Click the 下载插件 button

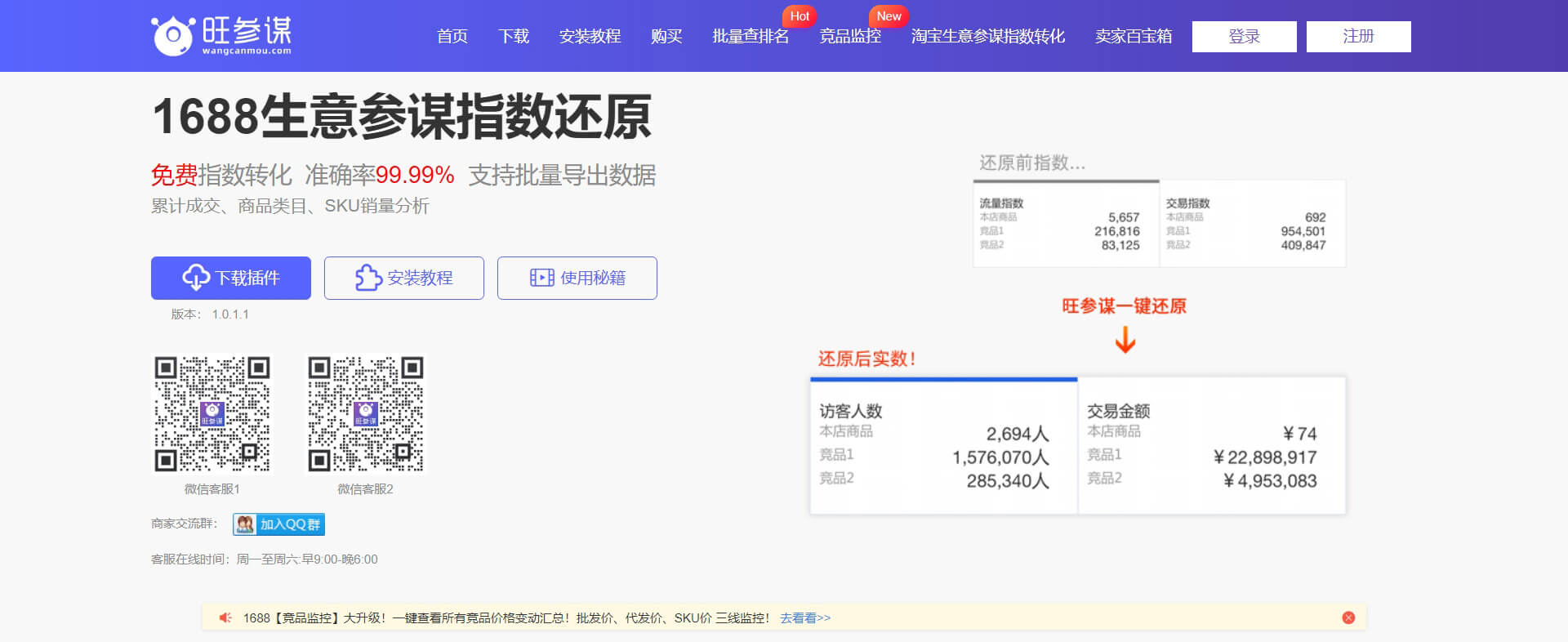point(231,278)
